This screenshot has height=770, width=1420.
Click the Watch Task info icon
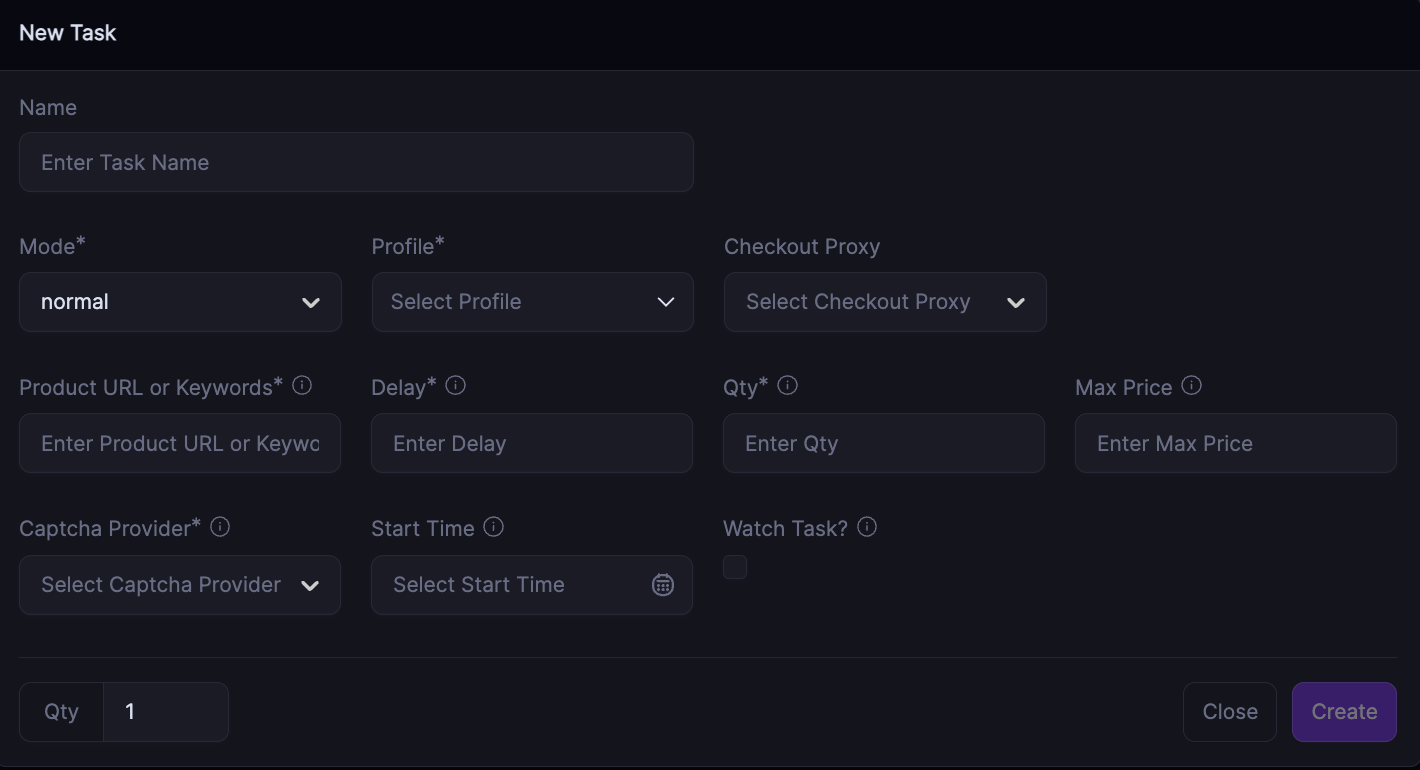(x=867, y=526)
